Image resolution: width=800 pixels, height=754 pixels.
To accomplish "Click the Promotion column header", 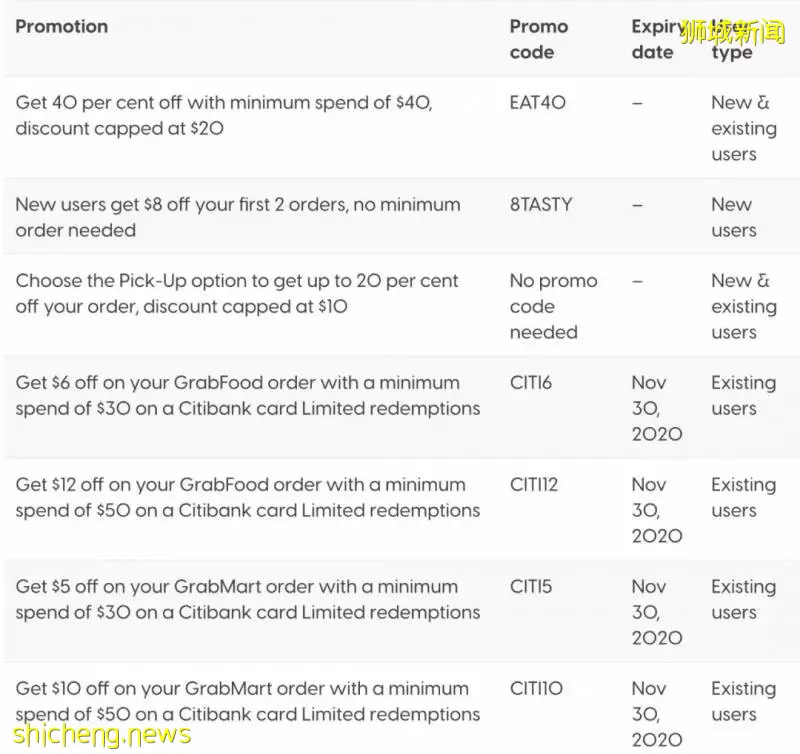I will pyautogui.click(x=62, y=27).
